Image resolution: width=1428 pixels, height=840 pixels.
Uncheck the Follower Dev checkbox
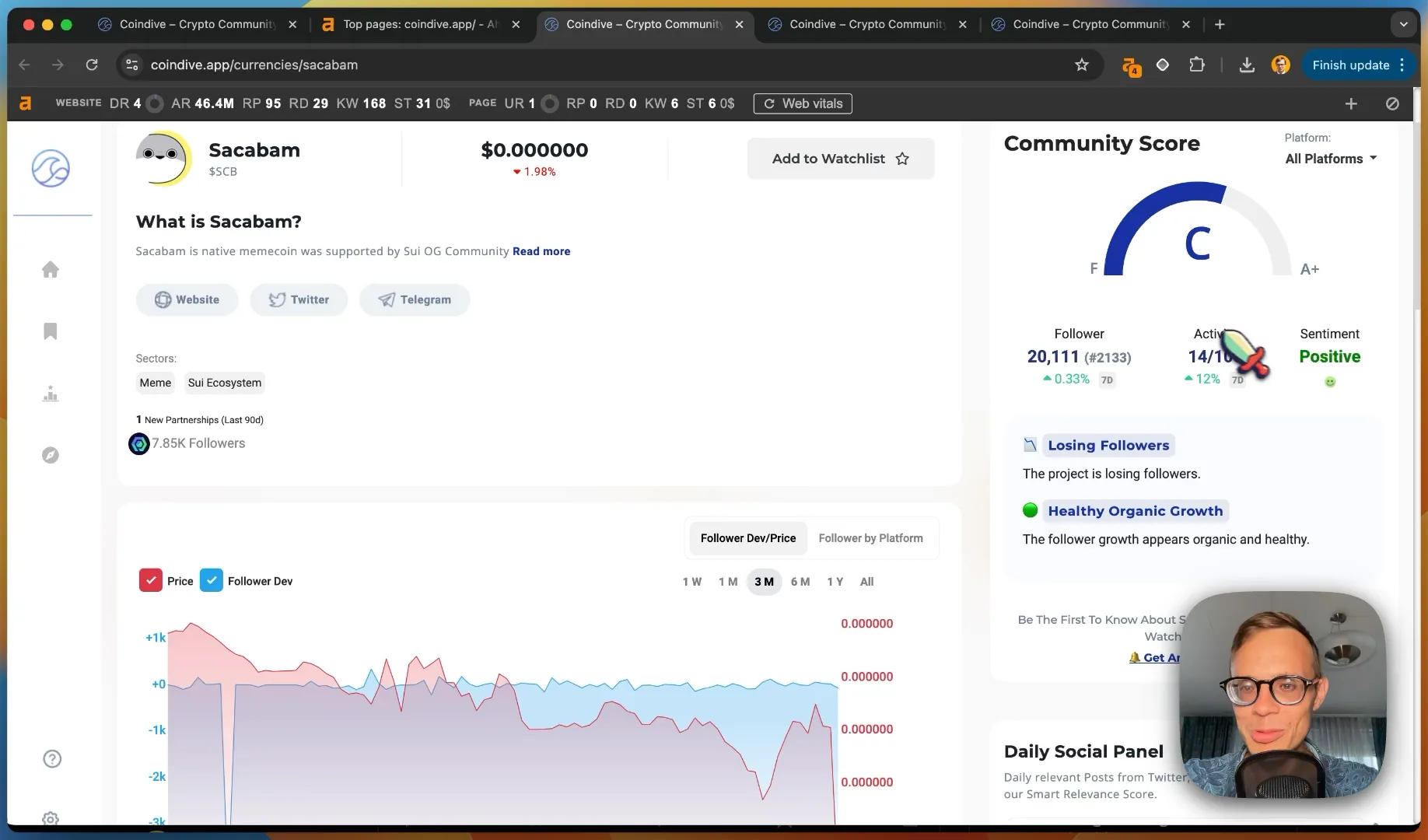click(x=211, y=580)
